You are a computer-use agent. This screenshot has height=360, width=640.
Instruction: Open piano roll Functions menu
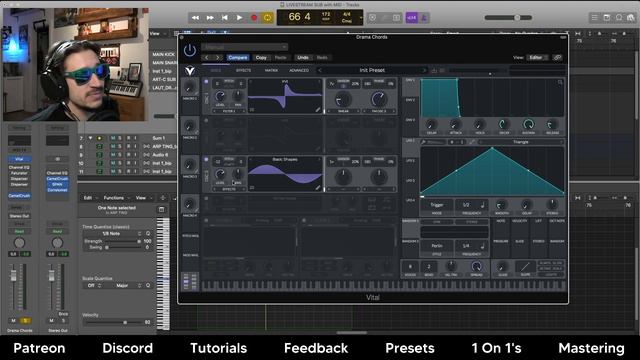click(x=116, y=198)
